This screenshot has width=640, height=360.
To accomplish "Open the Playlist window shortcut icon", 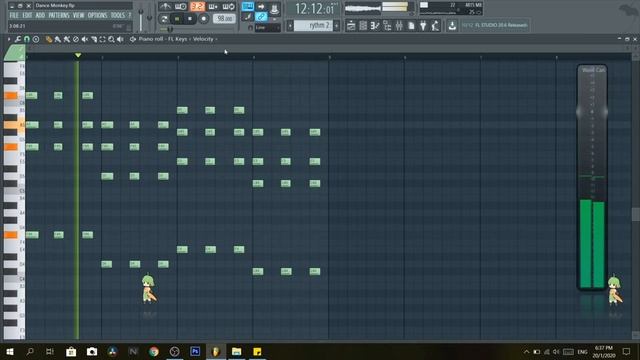I will click(x=351, y=26).
